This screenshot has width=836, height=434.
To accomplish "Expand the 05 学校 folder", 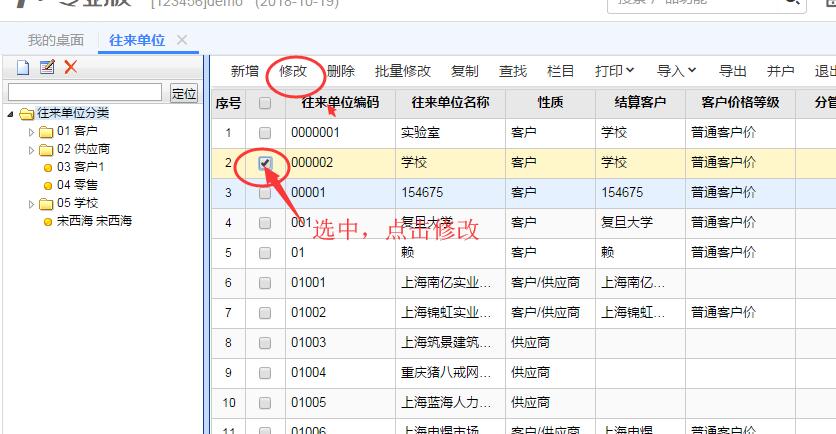I will (x=32, y=204).
